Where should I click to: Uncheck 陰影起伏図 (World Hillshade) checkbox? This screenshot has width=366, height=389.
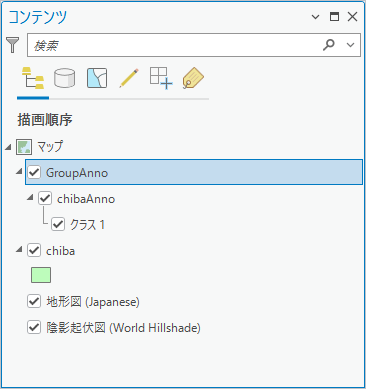click(34, 327)
